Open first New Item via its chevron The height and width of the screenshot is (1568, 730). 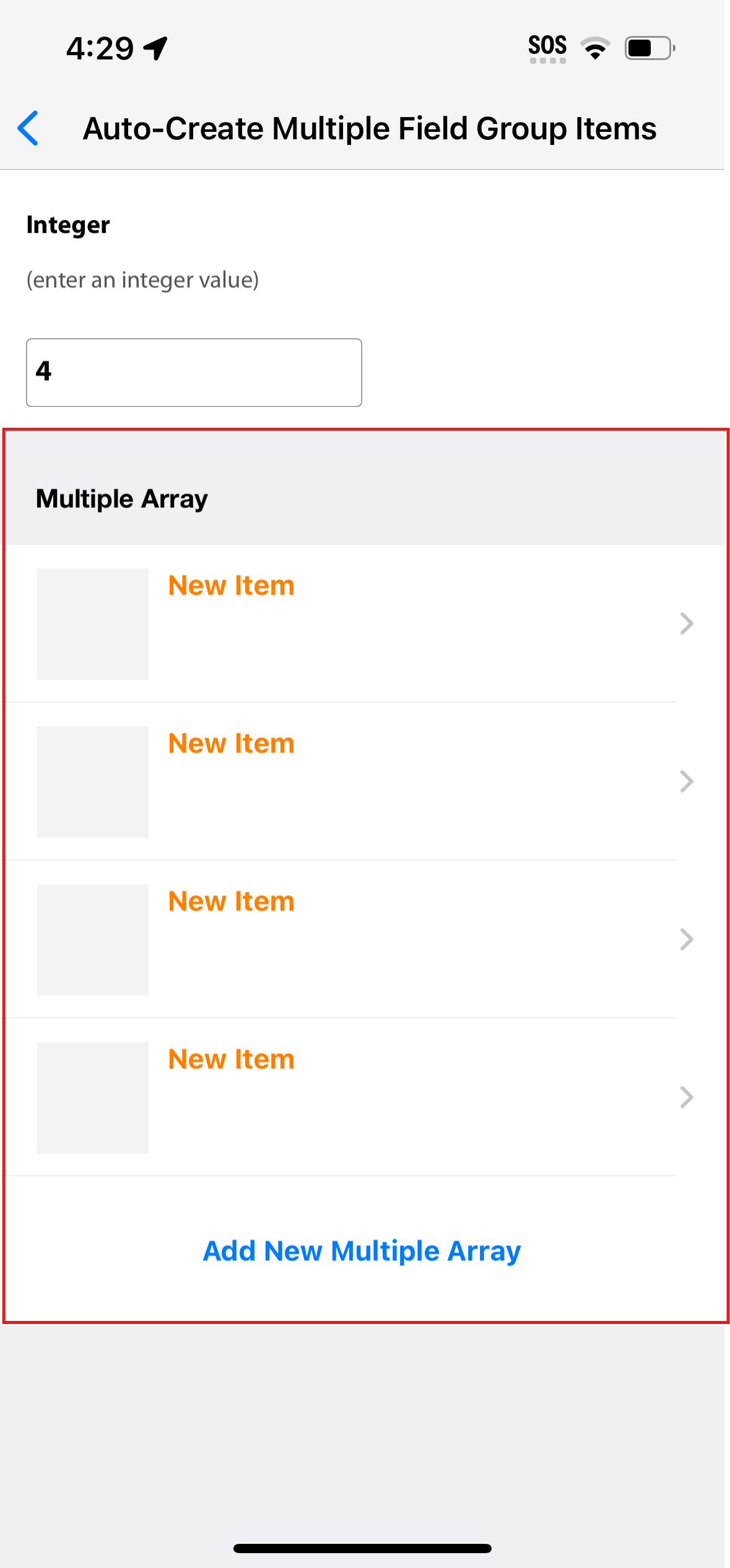point(686,624)
